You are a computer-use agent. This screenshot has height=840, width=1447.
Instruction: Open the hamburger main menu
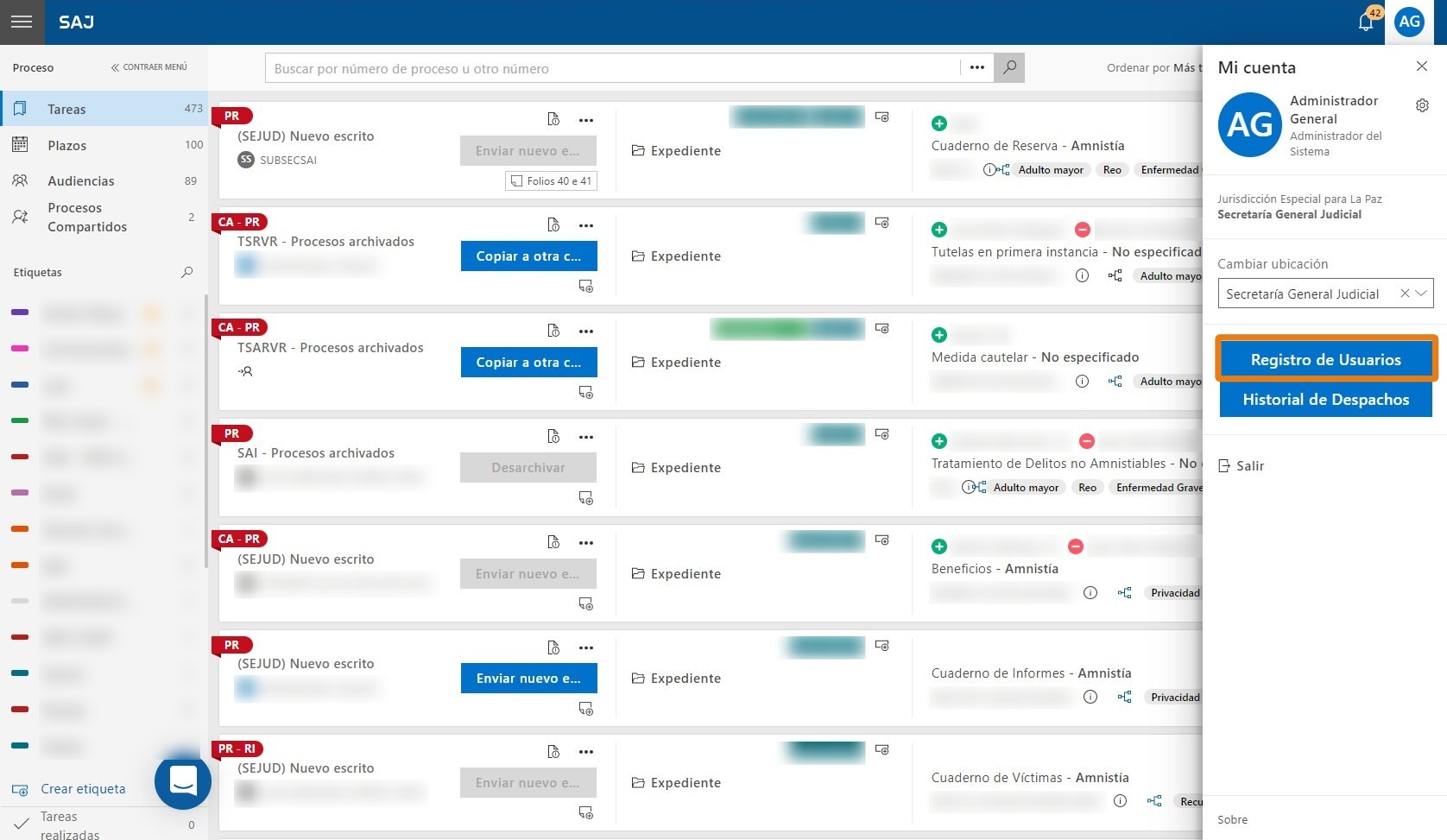(x=22, y=22)
